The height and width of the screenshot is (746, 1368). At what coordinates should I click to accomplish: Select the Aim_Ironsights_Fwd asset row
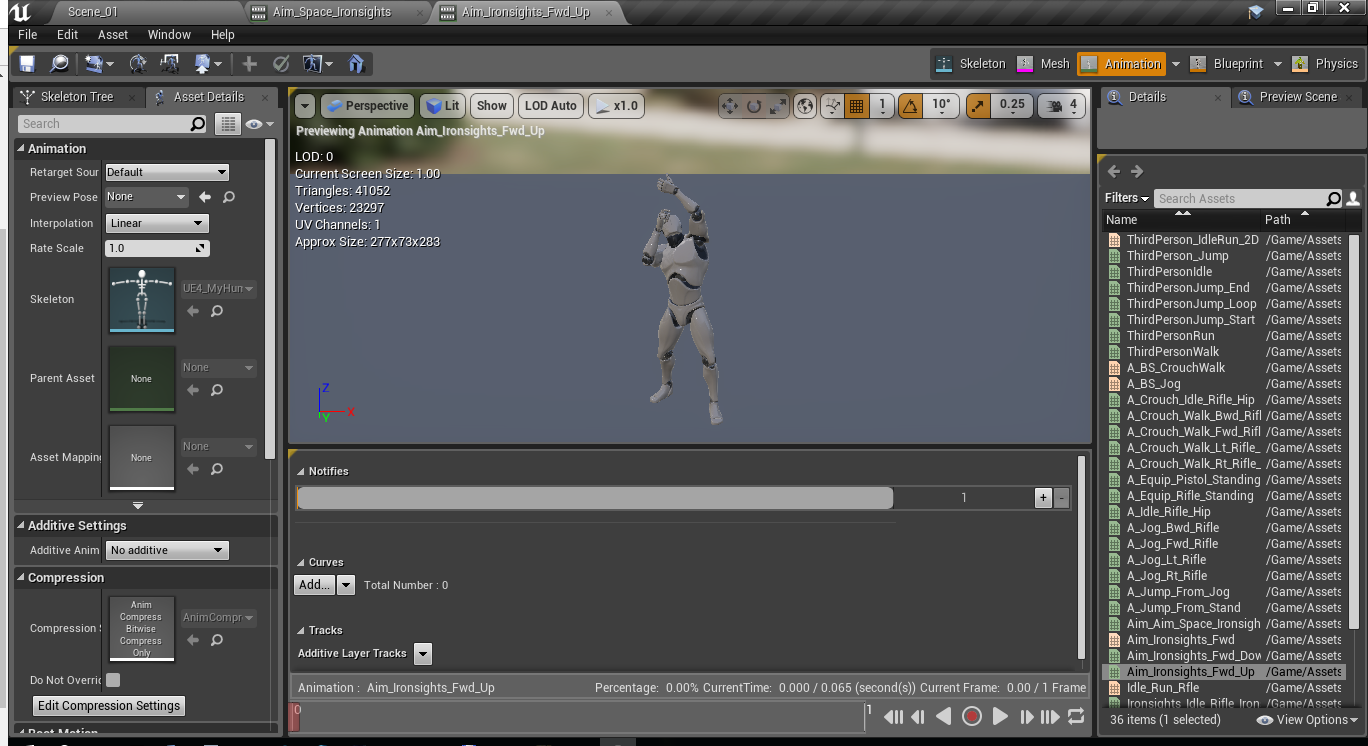[1225, 640]
